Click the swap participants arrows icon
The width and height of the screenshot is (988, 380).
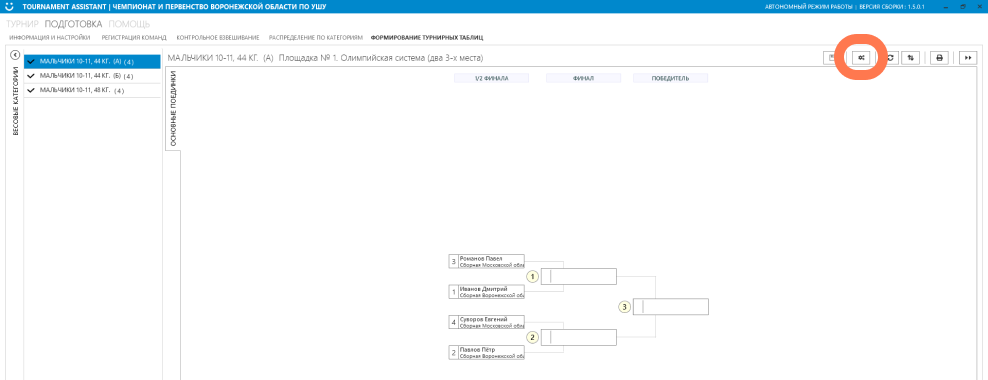click(x=910, y=57)
